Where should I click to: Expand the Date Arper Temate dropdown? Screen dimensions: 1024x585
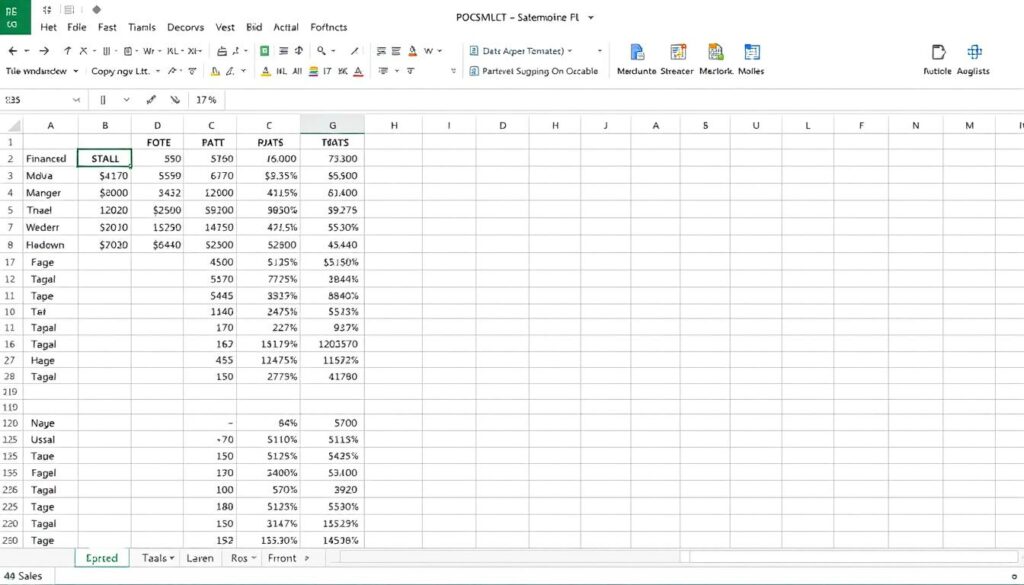[x=569, y=51]
